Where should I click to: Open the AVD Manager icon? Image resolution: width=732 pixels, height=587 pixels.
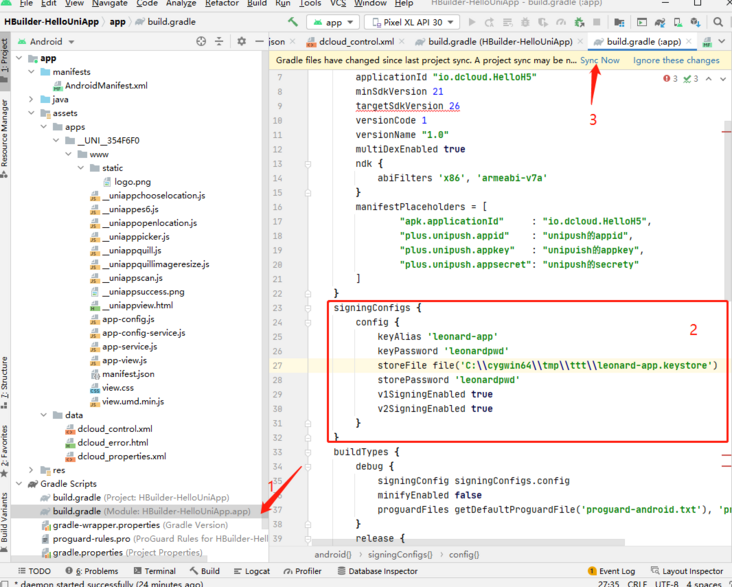(677, 22)
